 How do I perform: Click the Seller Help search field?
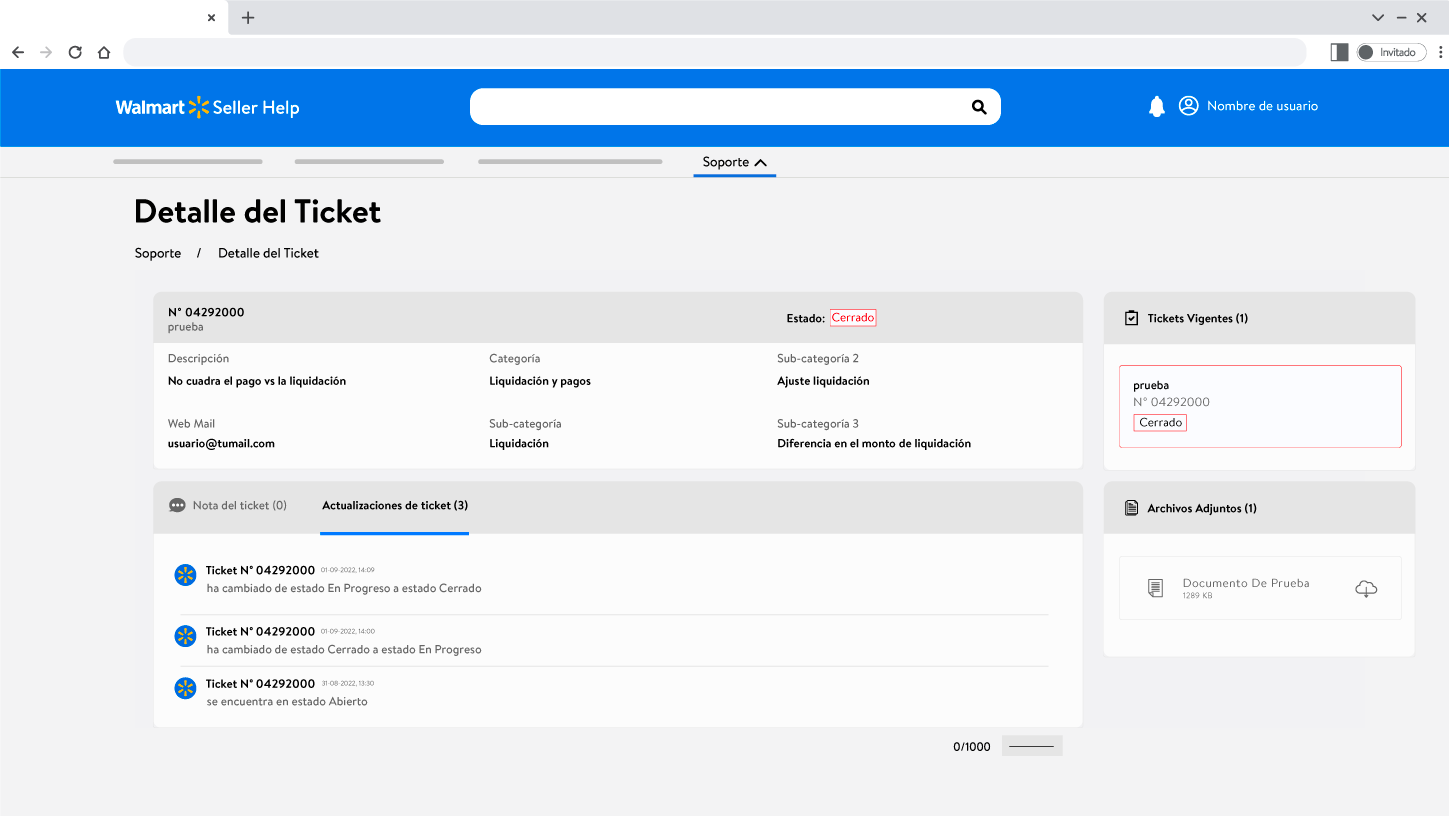(x=715, y=107)
